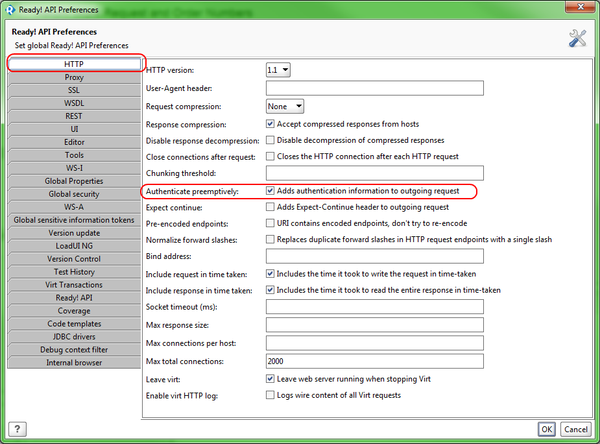The height and width of the screenshot is (444, 600).
Task: Uncheck Accept compressed responses from hosts
Action: 271,124
